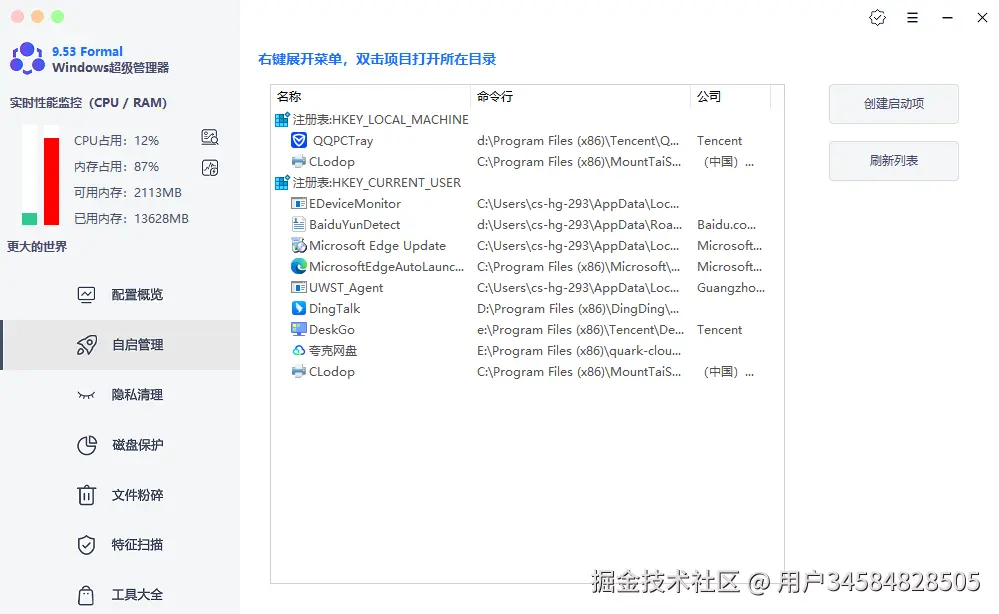Click the HKEY_LOCAL_MACHINE registry icon
Image resolution: width=999 pixels, height=614 pixels.
282,119
